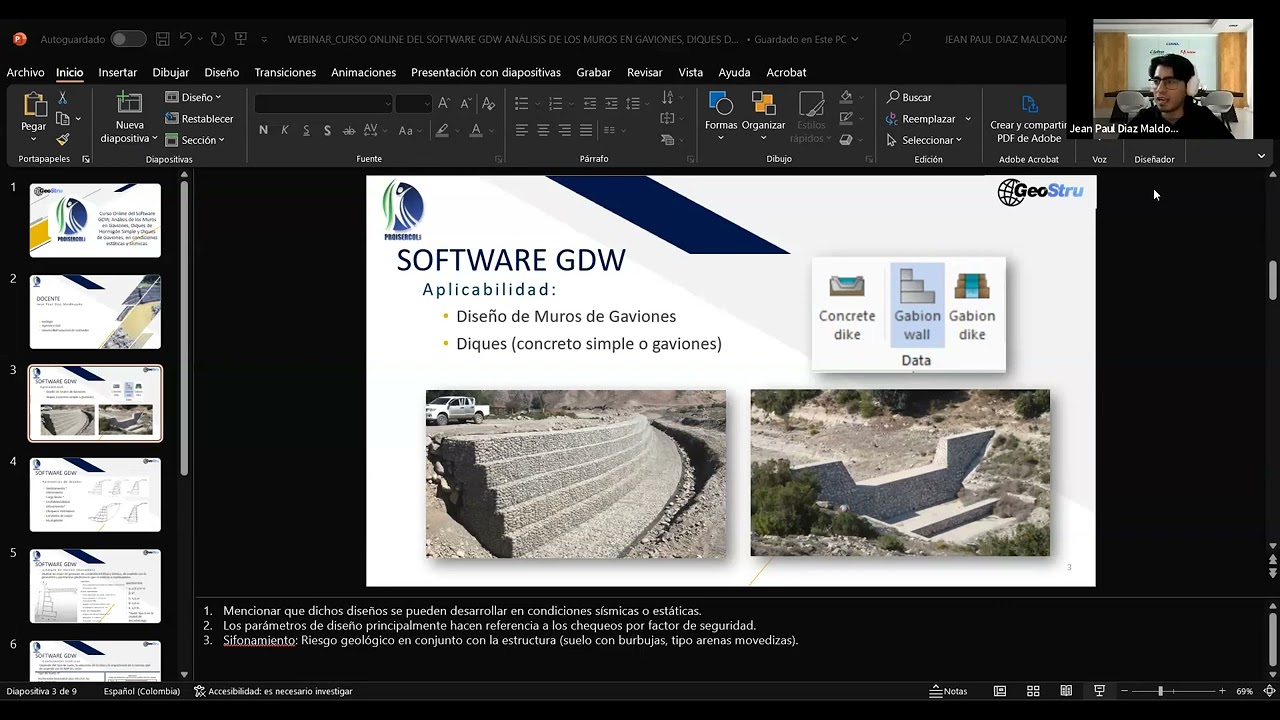Open the Organizar dropdown
Viewport: 1280px width, 720px height.
[x=763, y=116]
